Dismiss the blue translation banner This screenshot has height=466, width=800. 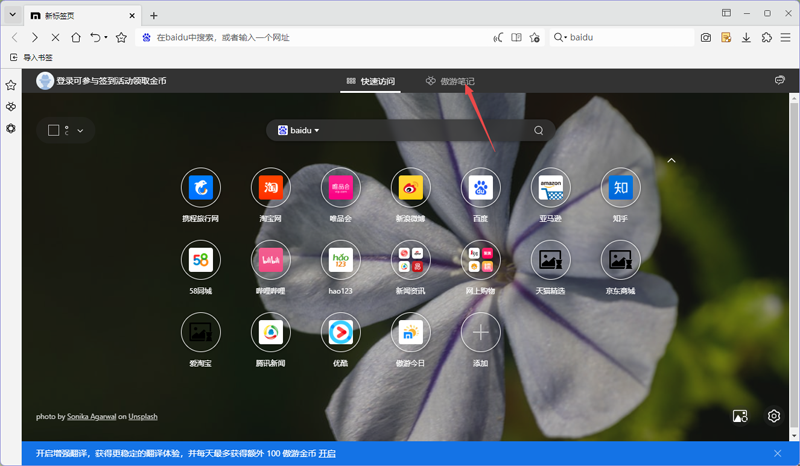point(778,453)
